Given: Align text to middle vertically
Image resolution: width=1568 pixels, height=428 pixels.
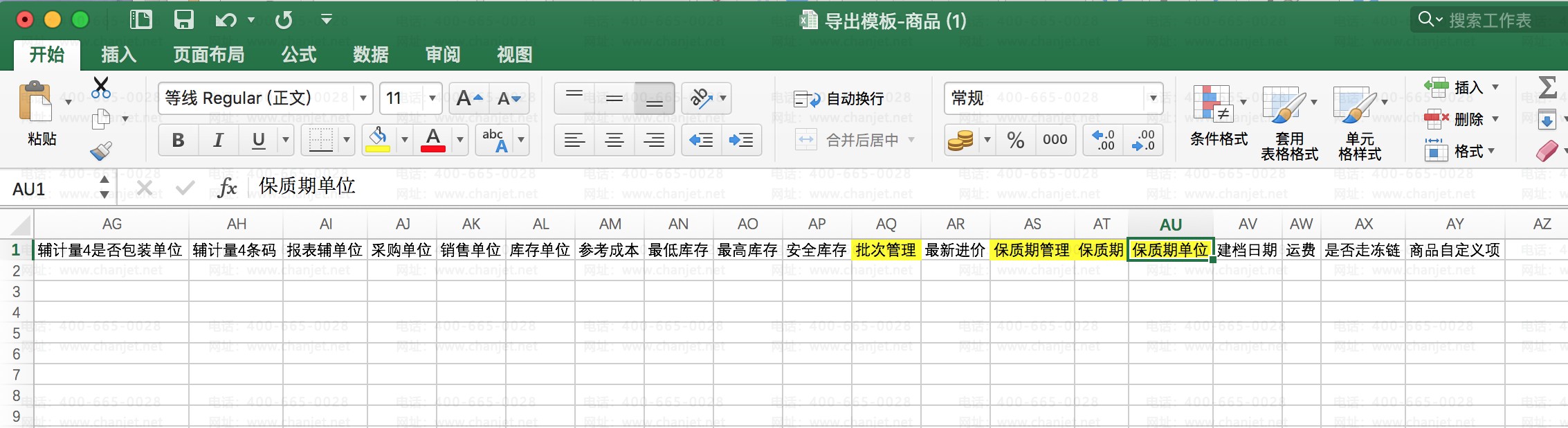Looking at the screenshot, I should (x=614, y=98).
